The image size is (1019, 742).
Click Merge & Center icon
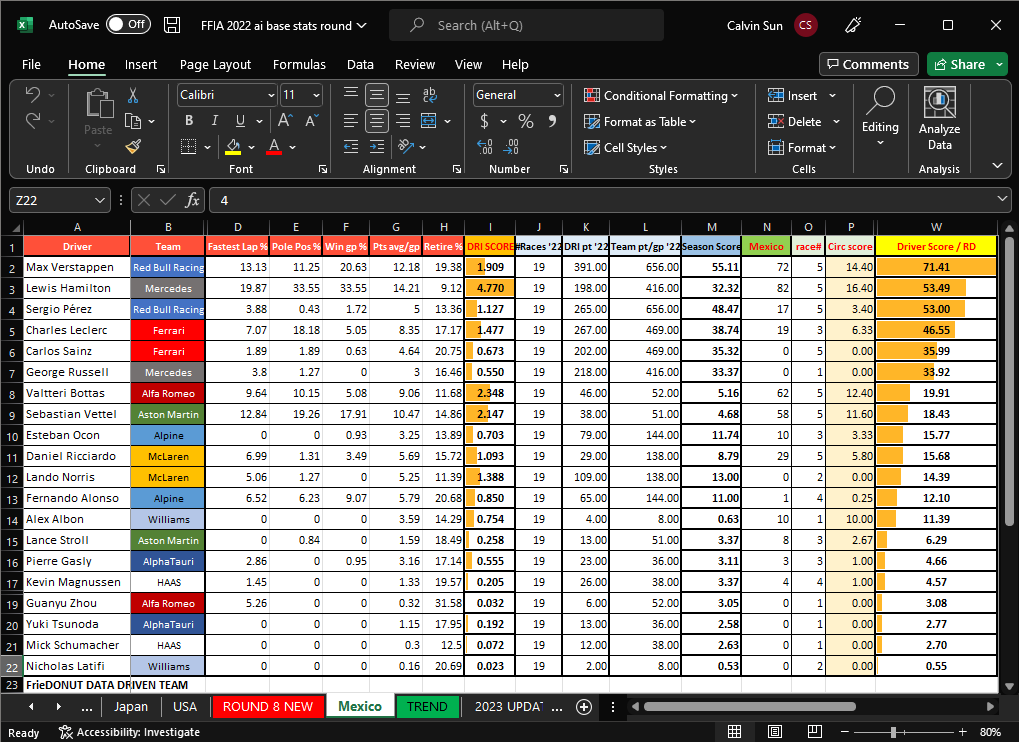(x=429, y=121)
